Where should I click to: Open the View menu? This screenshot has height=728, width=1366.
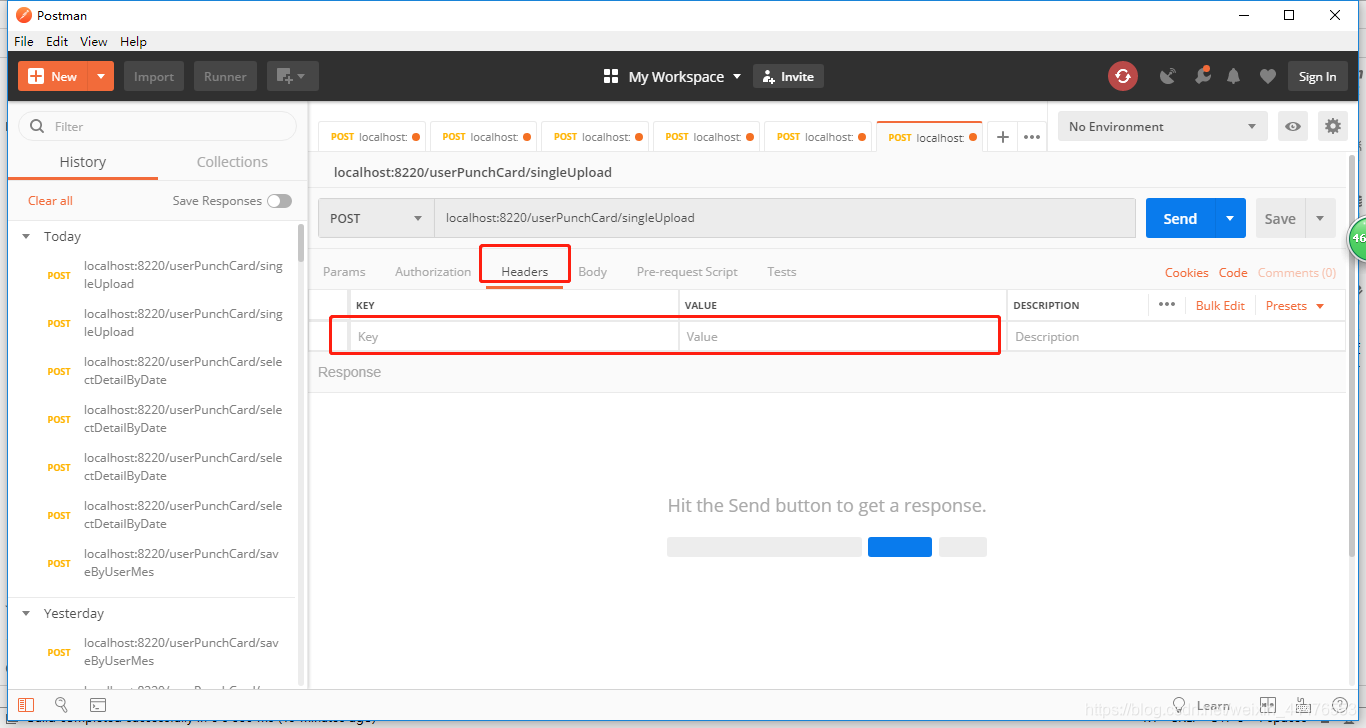(x=94, y=41)
